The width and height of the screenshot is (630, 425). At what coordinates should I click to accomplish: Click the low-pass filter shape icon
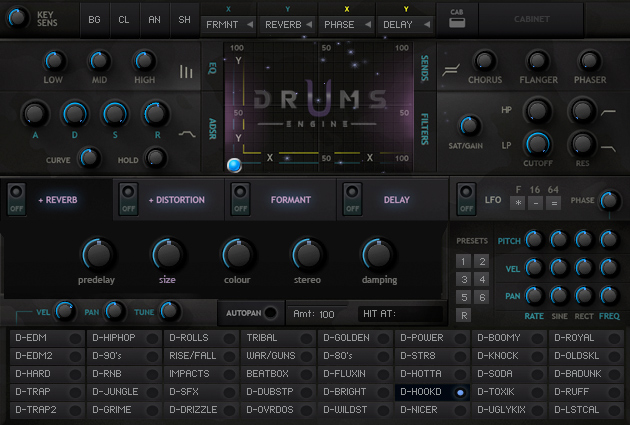(608, 148)
